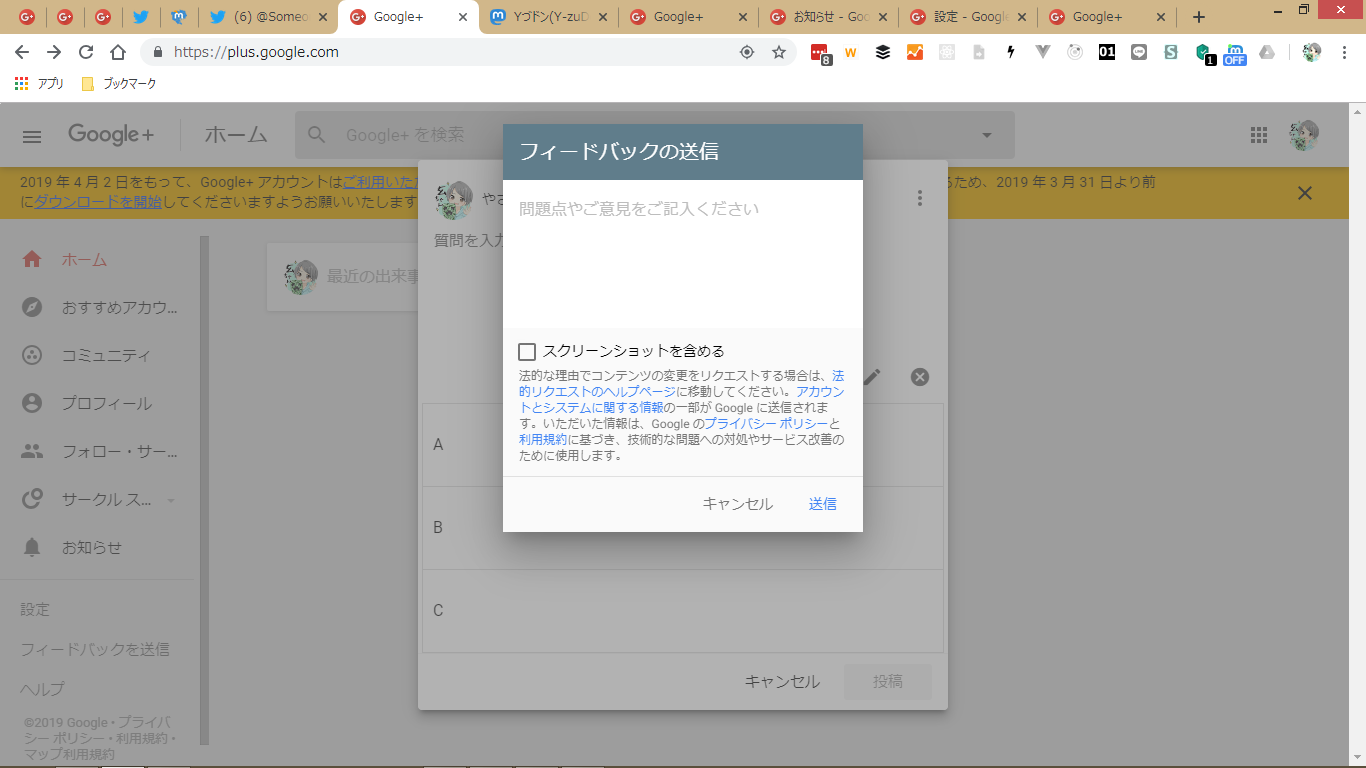Select コミュニティ in the left sidebar

(x=106, y=356)
